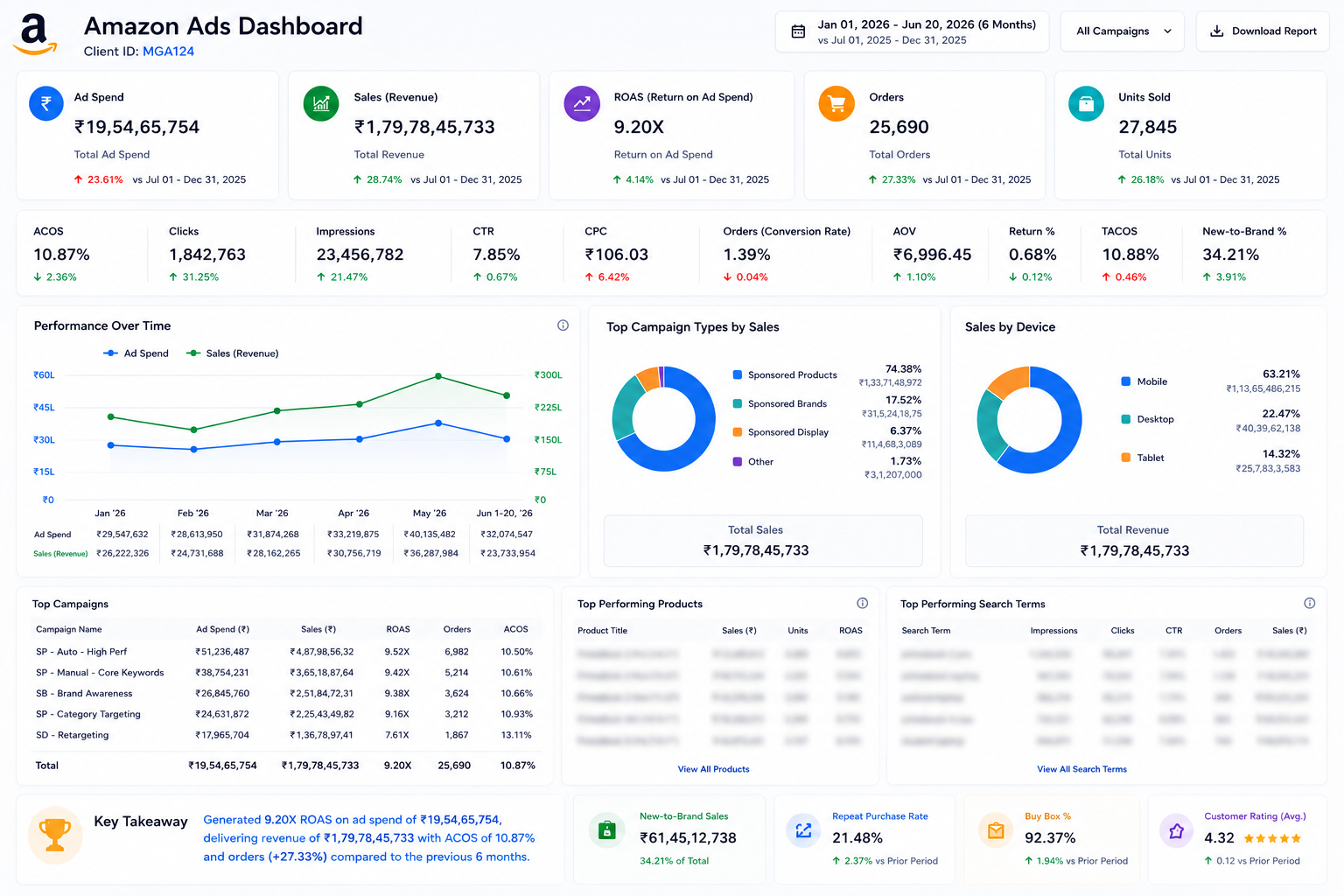The image size is (1344, 896).
Task: Click the Client ID MGA124 link
Action: click(168, 52)
